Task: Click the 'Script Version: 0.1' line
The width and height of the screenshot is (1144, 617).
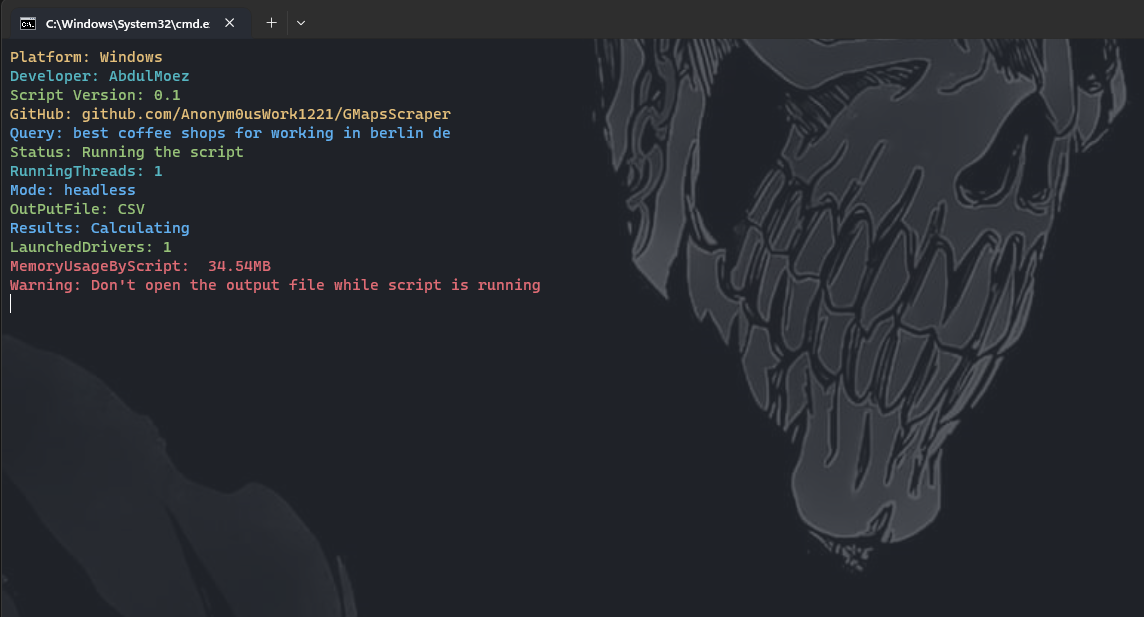Action: pos(95,95)
